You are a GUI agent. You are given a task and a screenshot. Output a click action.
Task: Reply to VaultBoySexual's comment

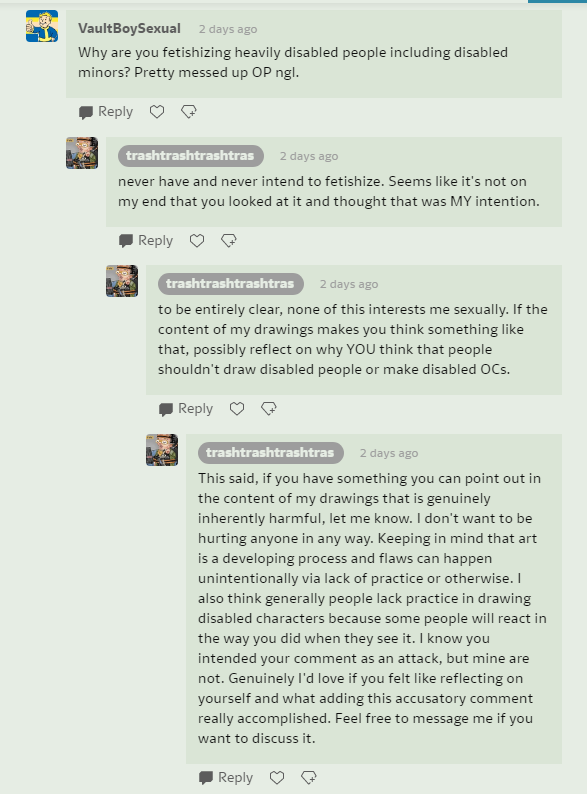[x=106, y=111]
